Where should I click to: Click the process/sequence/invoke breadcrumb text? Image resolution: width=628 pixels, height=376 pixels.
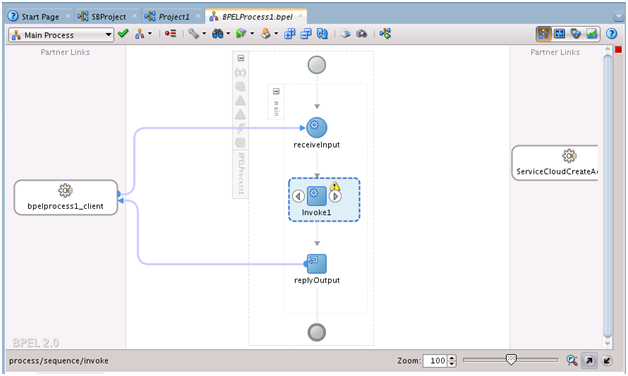tap(58, 361)
